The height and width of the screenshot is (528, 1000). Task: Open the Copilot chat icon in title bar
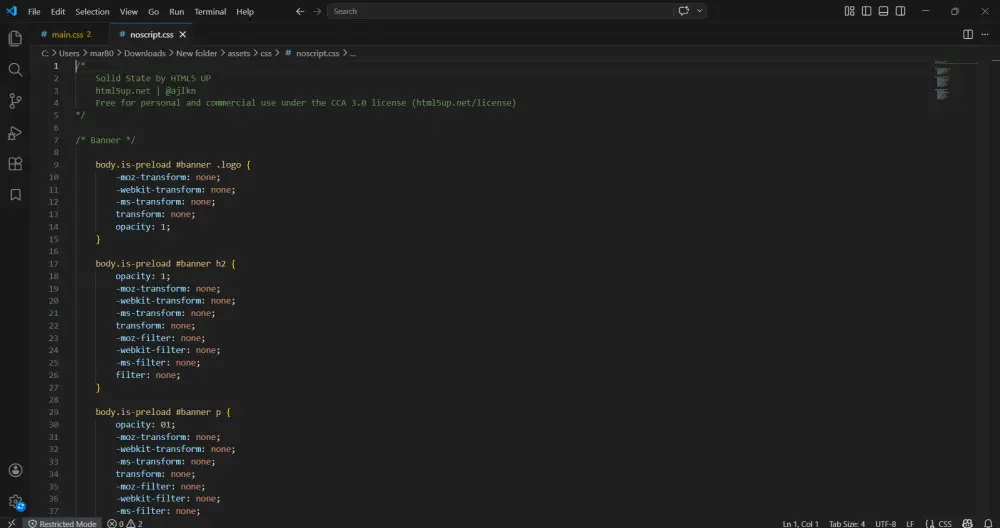pos(684,11)
